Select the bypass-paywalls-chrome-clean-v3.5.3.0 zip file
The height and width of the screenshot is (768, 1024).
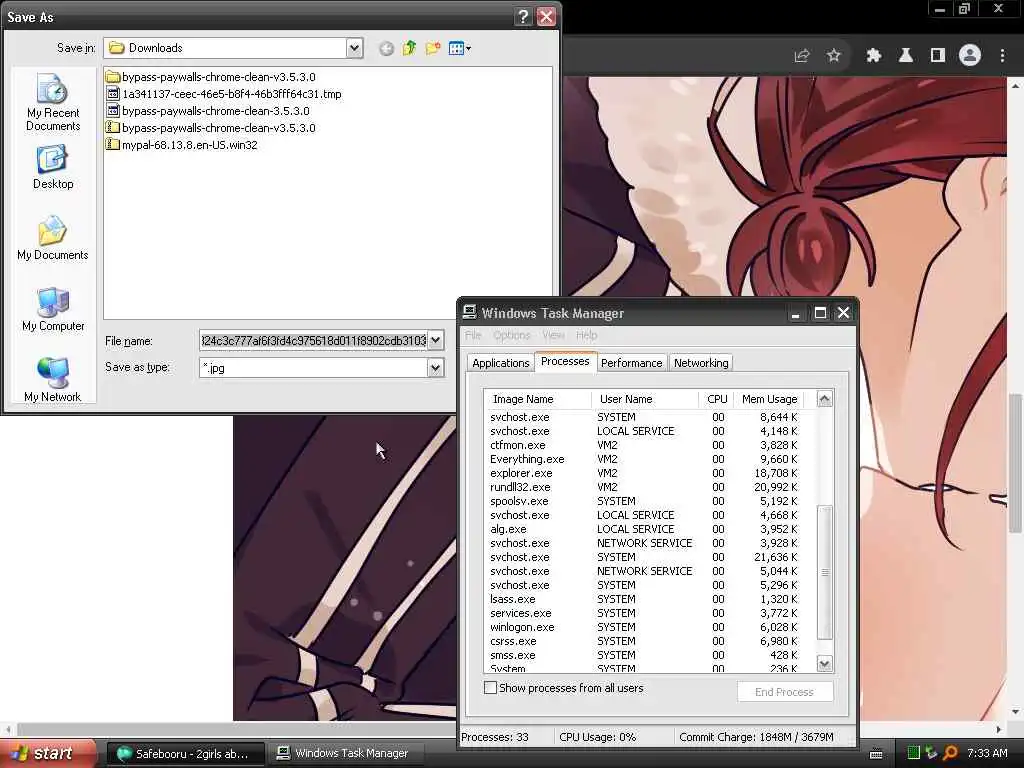click(x=211, y=128)
